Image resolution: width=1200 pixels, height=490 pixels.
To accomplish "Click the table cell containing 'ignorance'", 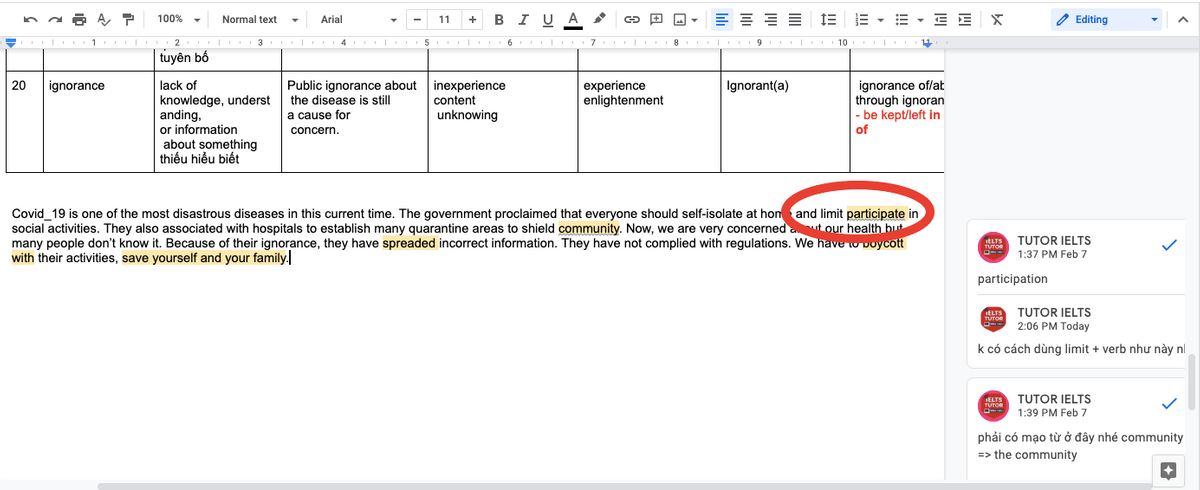I will (x=99, y=123).
